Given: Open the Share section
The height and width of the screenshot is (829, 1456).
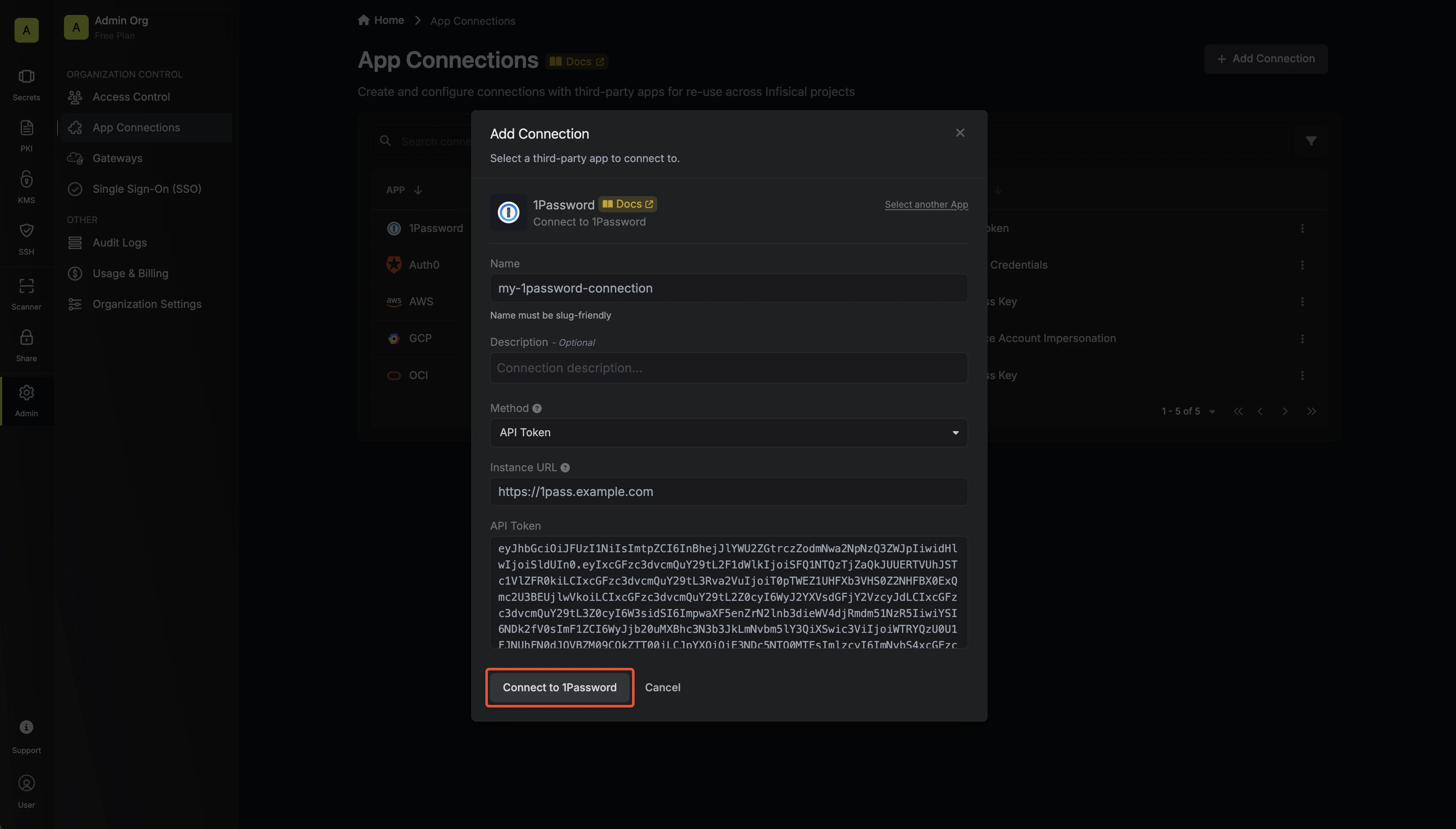Looking at the screenshot, I should click(x=26, y=345).
